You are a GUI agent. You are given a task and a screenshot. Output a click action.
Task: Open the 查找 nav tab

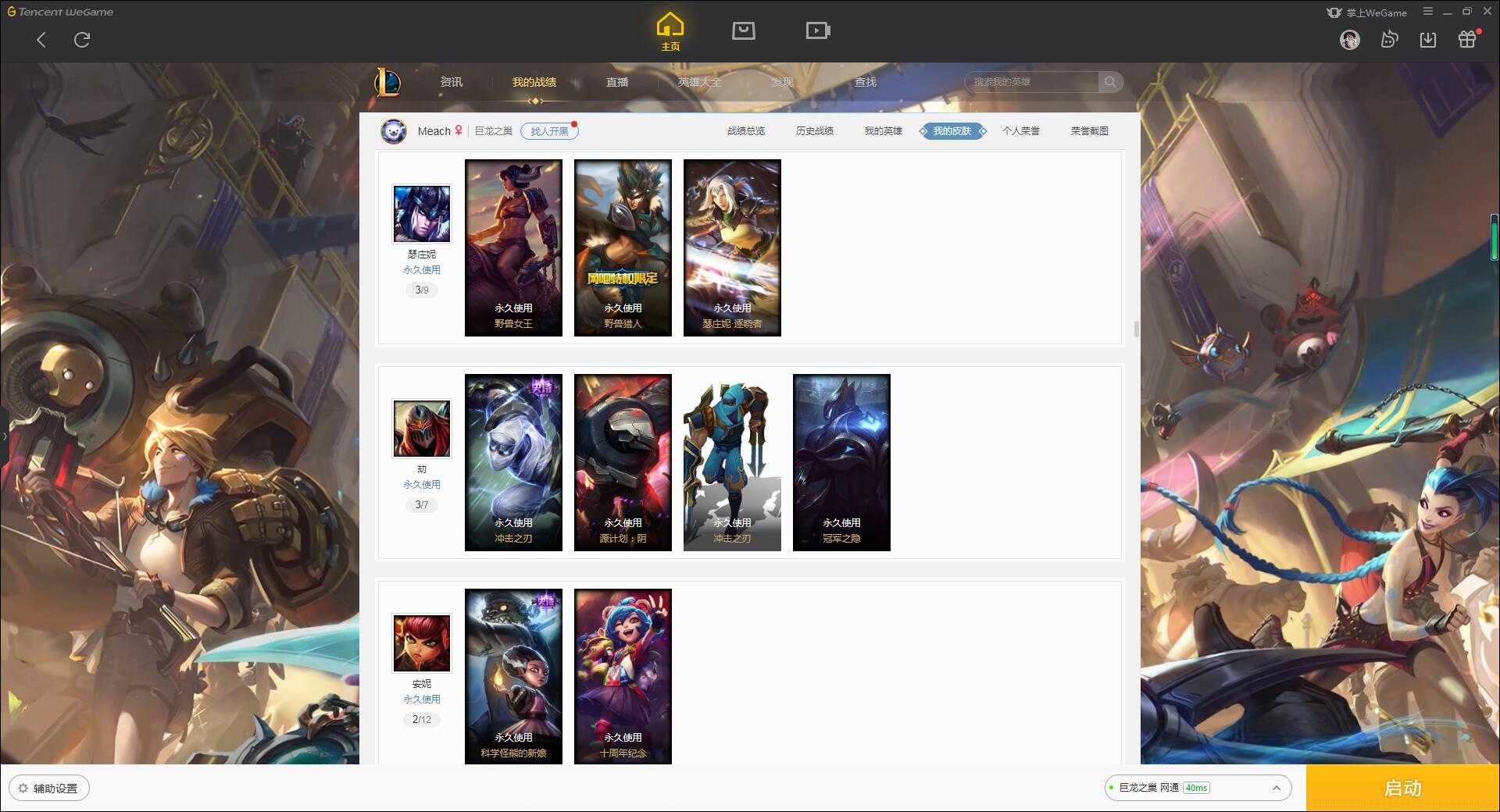866,82
